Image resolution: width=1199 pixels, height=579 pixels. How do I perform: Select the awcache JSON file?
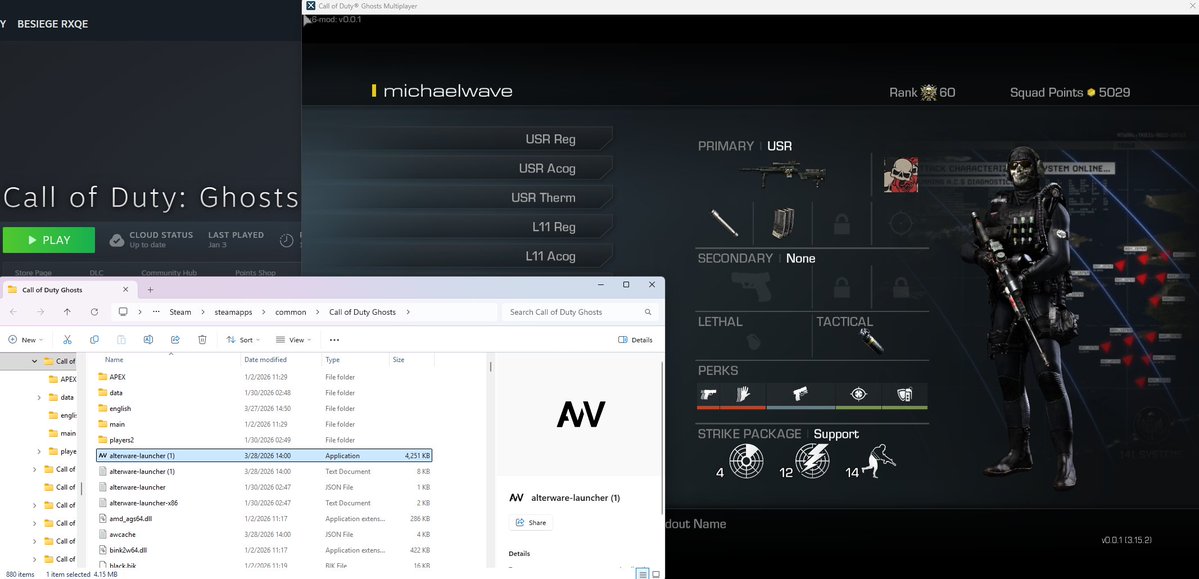[265, 534]
